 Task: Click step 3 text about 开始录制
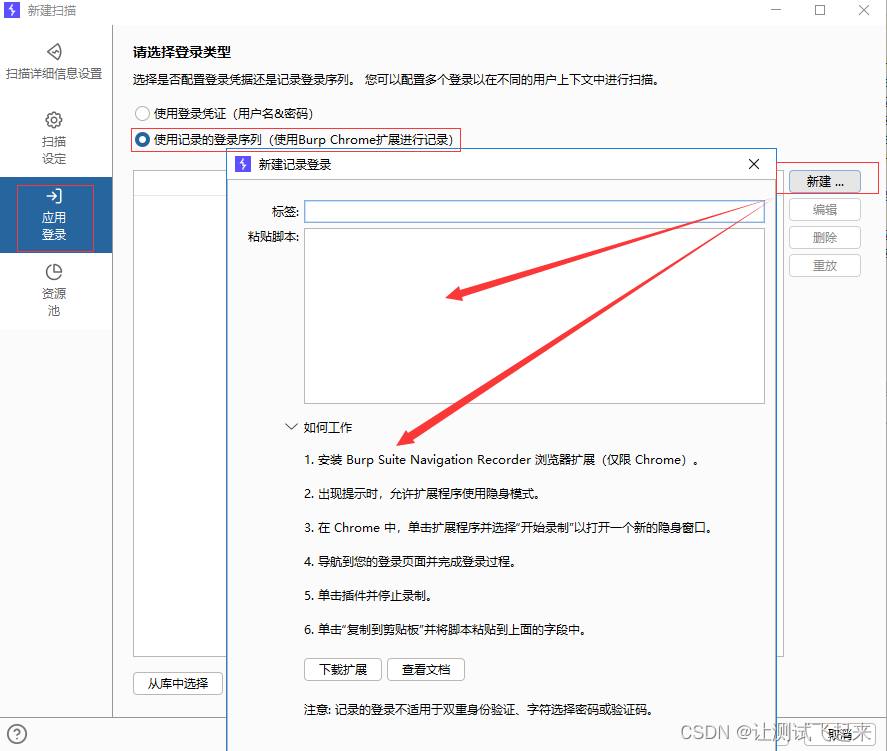[x=507, y=528]
